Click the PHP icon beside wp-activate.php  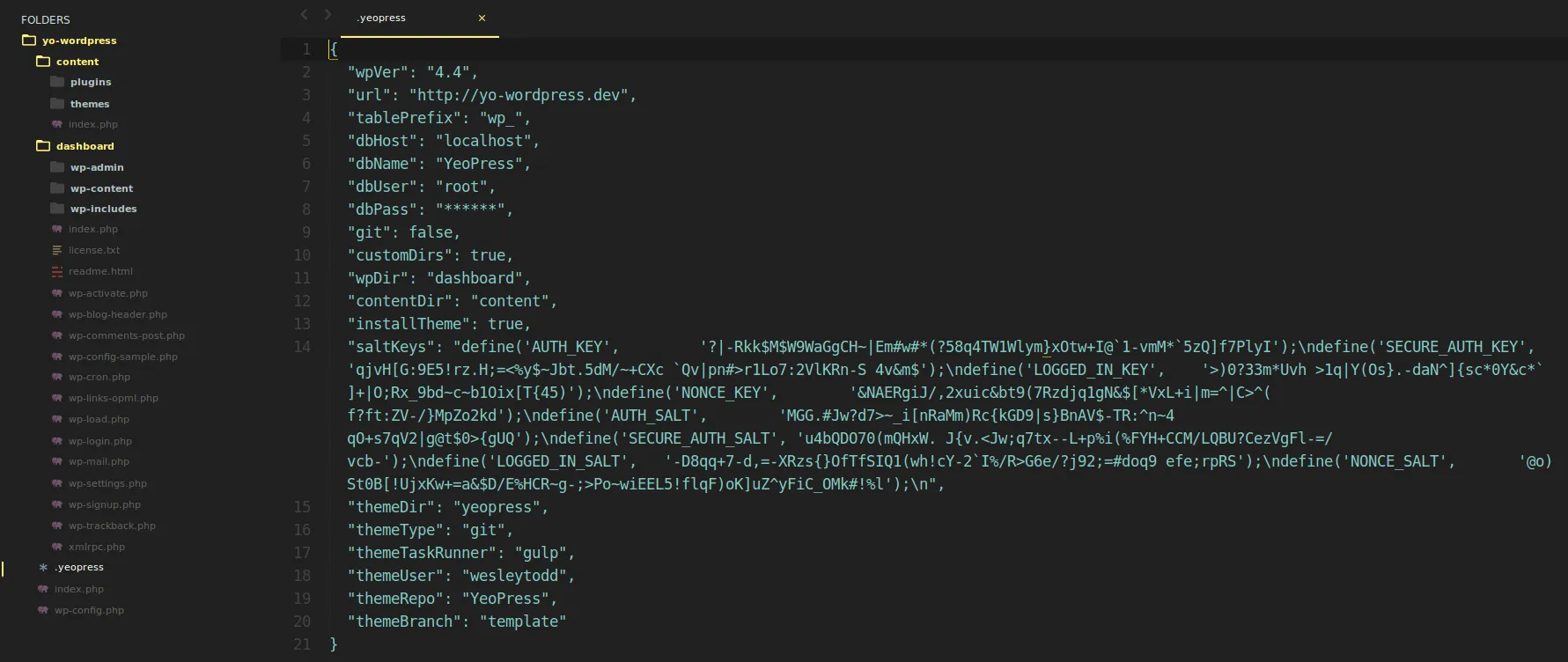coord(57,293)
